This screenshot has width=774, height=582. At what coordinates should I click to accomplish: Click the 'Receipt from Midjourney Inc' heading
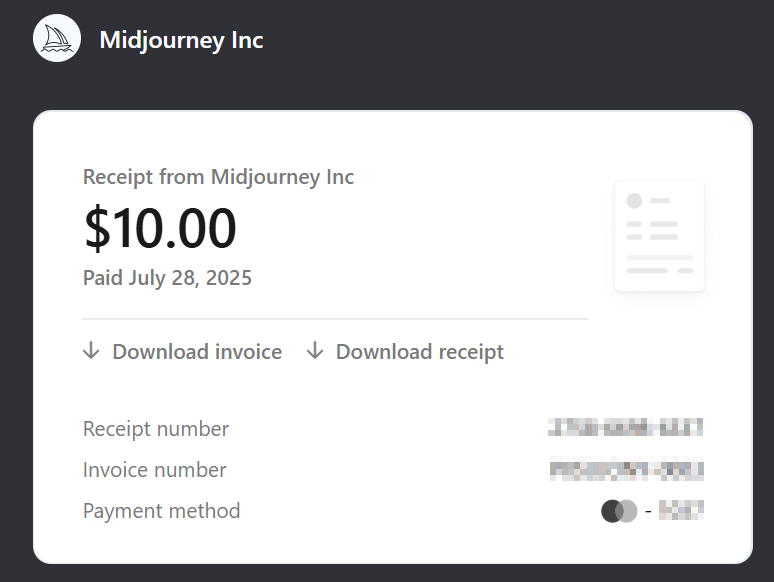[x=218, y=177]
